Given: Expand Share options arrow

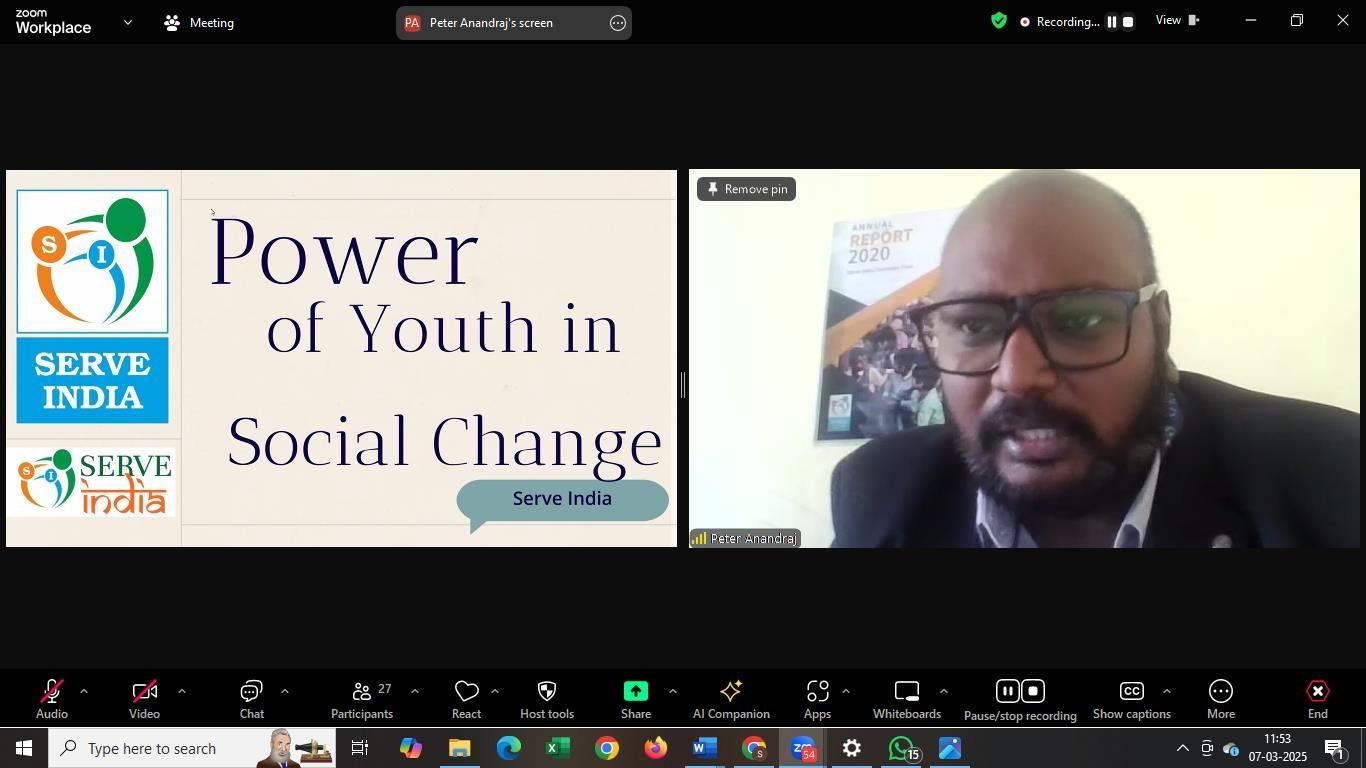Looking at the screenshot, I should tap(672, 691).
